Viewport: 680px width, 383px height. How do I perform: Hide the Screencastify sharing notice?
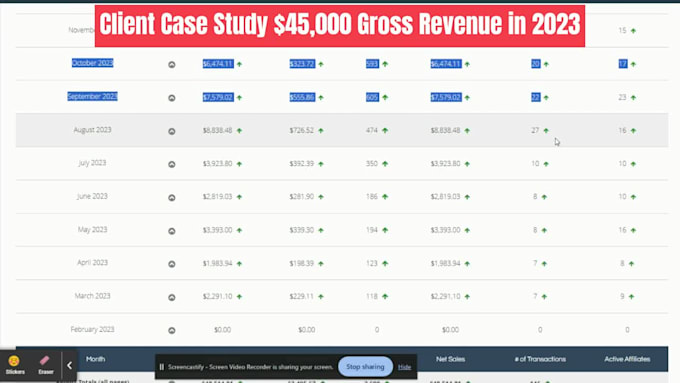(x=404, y=367)
